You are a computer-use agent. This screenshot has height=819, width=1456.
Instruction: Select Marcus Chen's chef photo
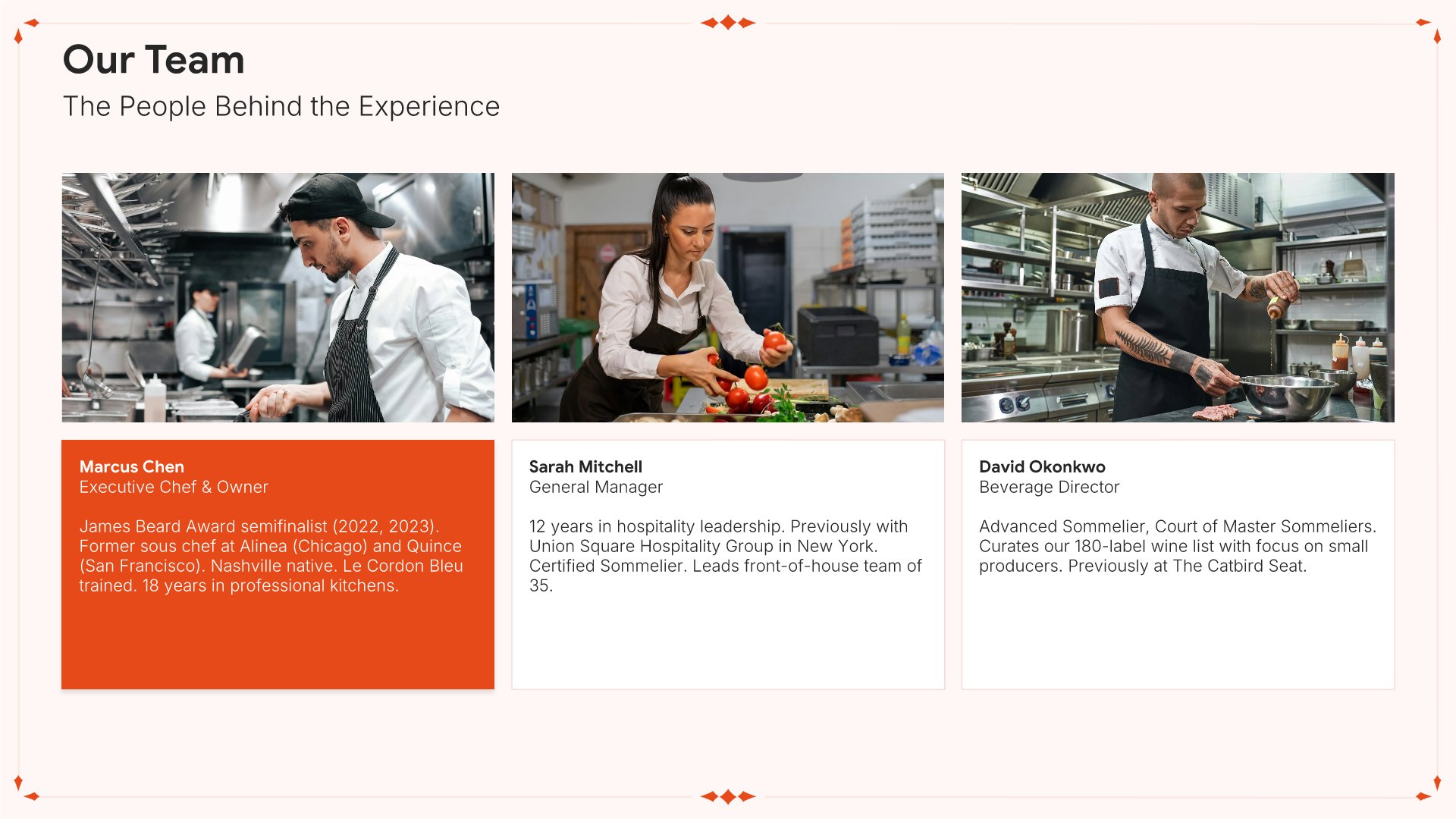point(278,297)
